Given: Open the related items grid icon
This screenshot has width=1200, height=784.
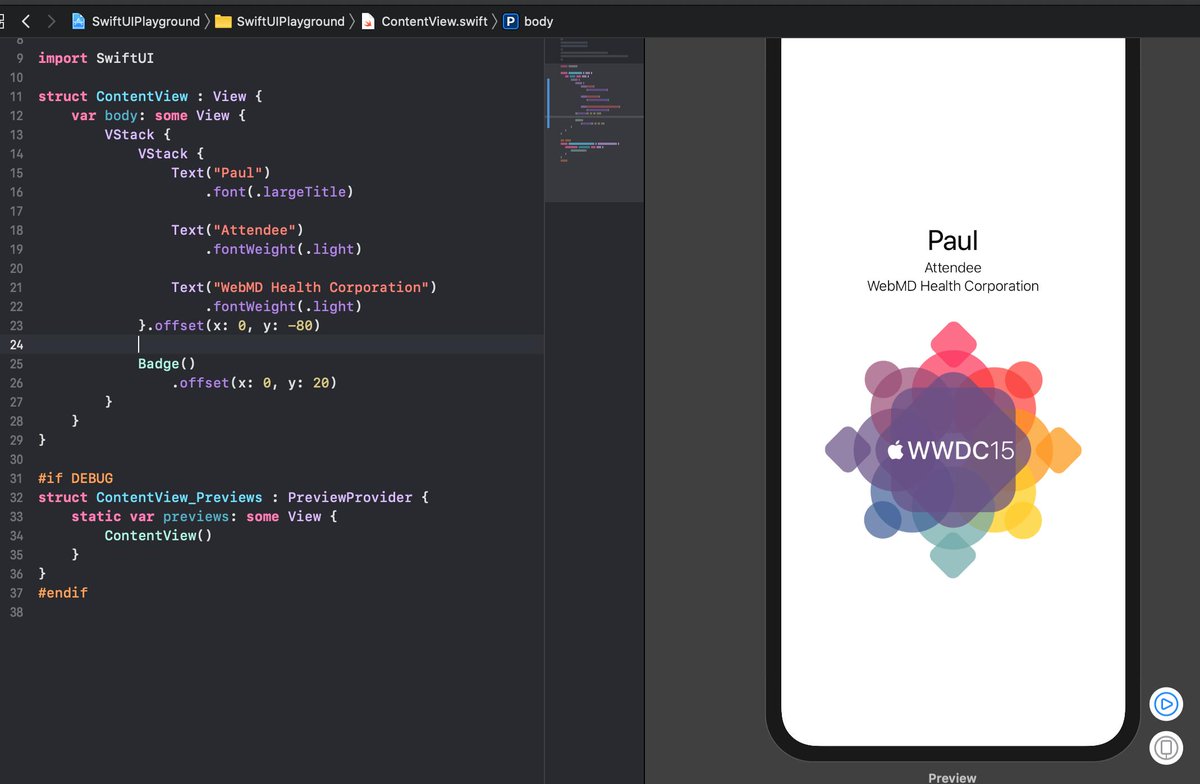Looking at the screenshot, I should click(3, 20).
